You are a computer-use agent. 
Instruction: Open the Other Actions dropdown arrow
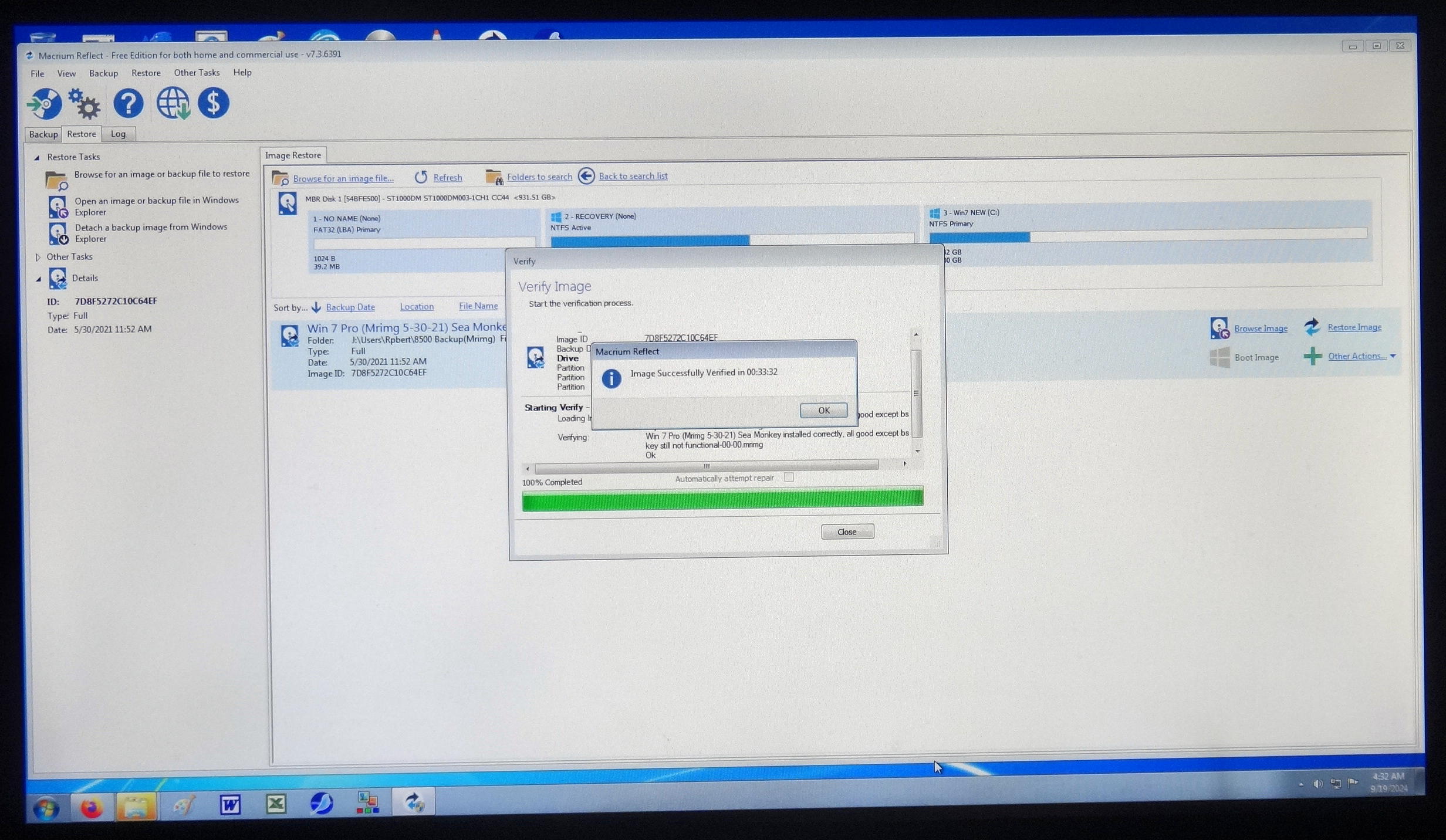point(1393,356)
